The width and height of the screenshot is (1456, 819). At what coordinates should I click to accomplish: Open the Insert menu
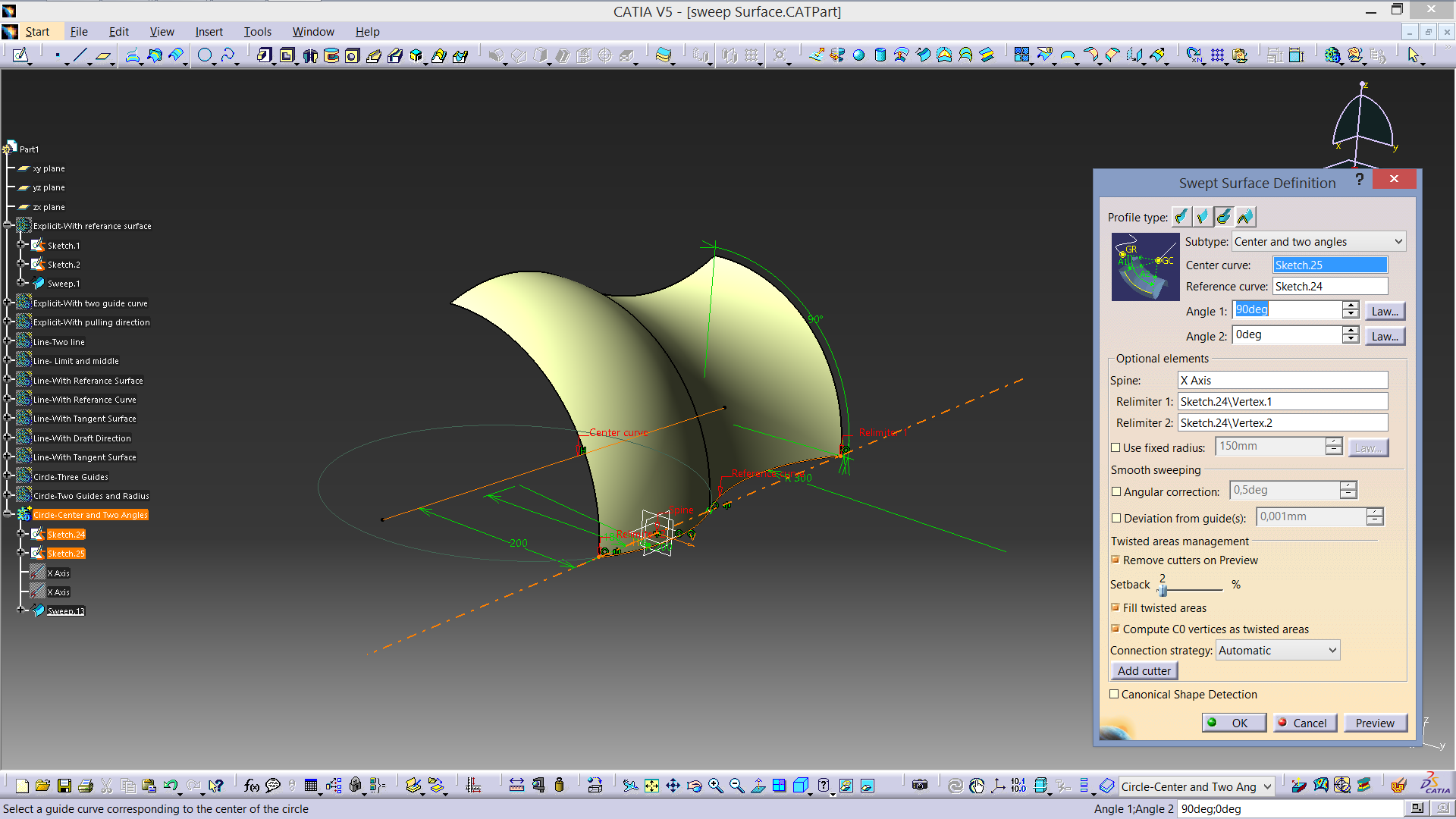click(x=209, y=31)
